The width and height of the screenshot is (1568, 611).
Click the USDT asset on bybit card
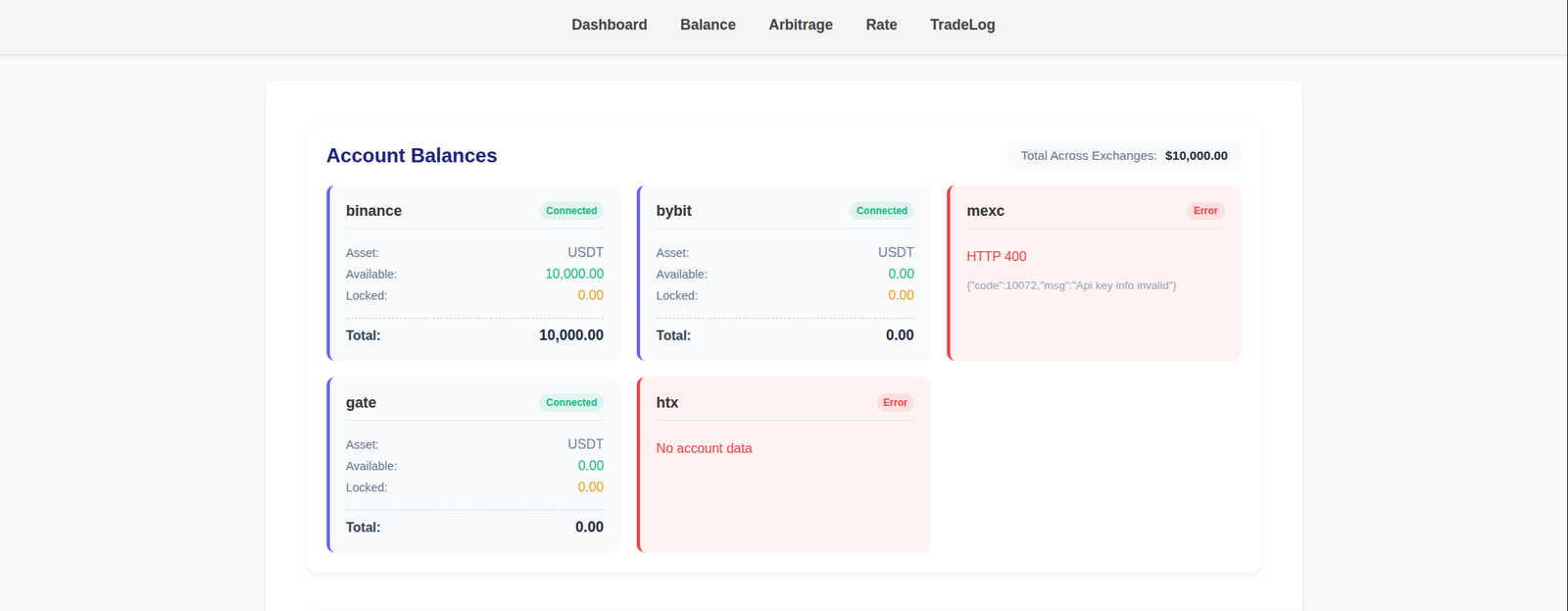pyautogui.click(x=896, y=252)
